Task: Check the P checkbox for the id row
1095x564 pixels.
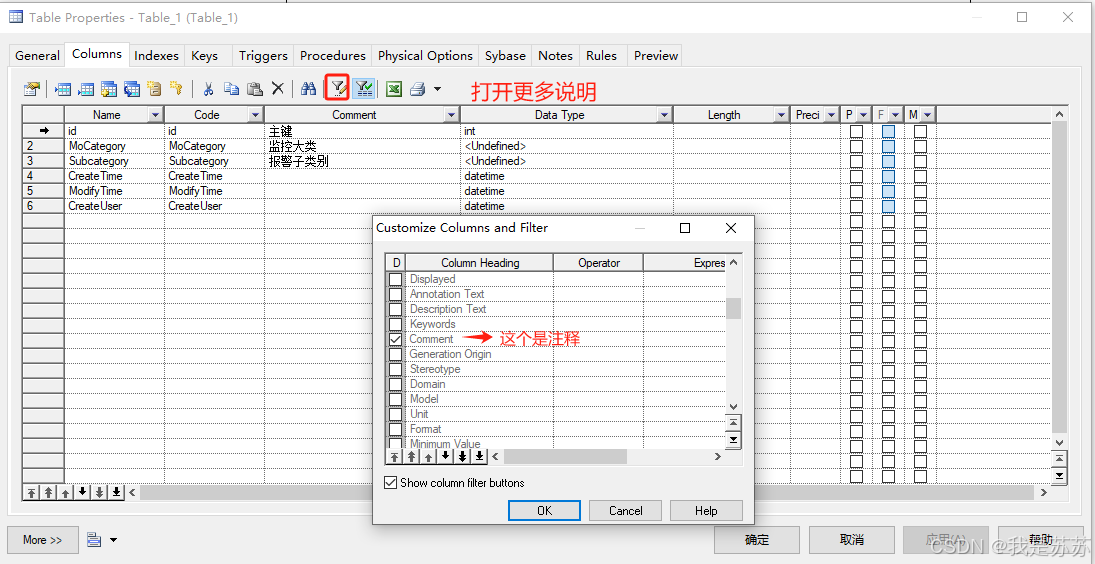Action: click(x=856, y=131)
